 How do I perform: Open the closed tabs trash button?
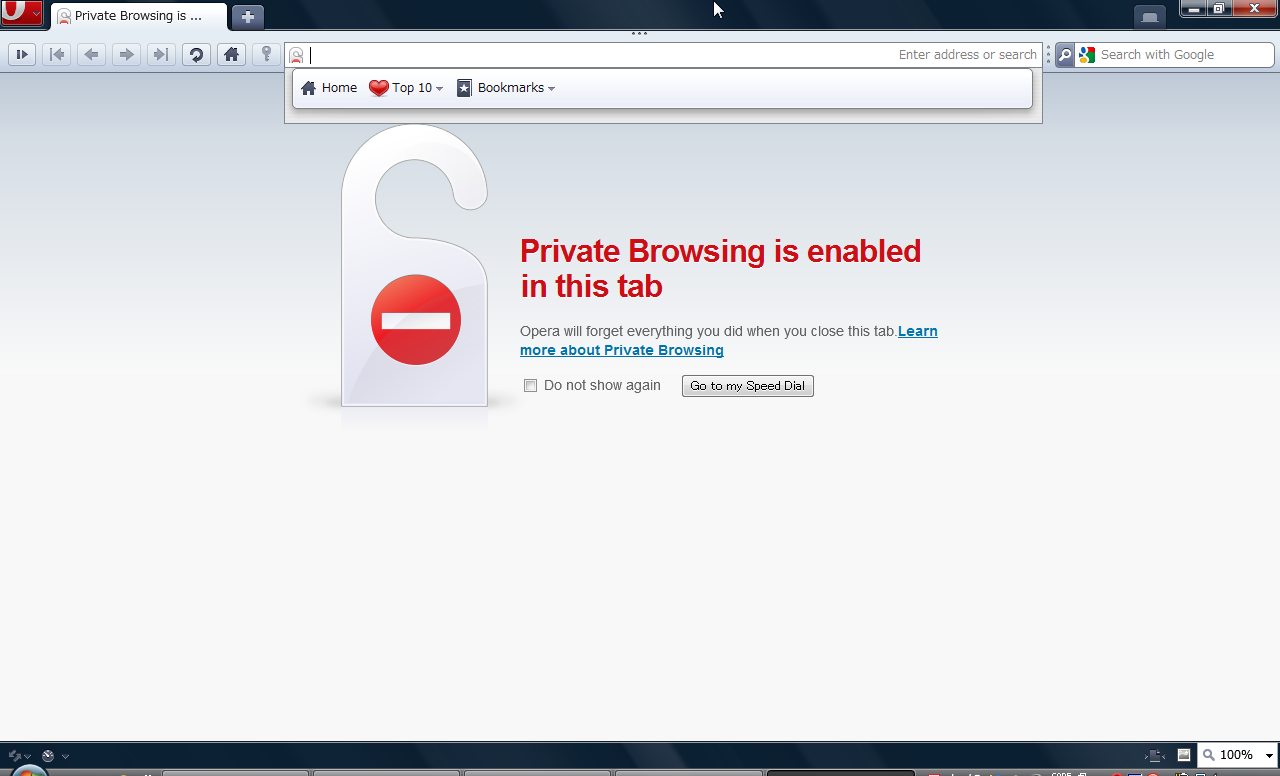pos(1150,17)
